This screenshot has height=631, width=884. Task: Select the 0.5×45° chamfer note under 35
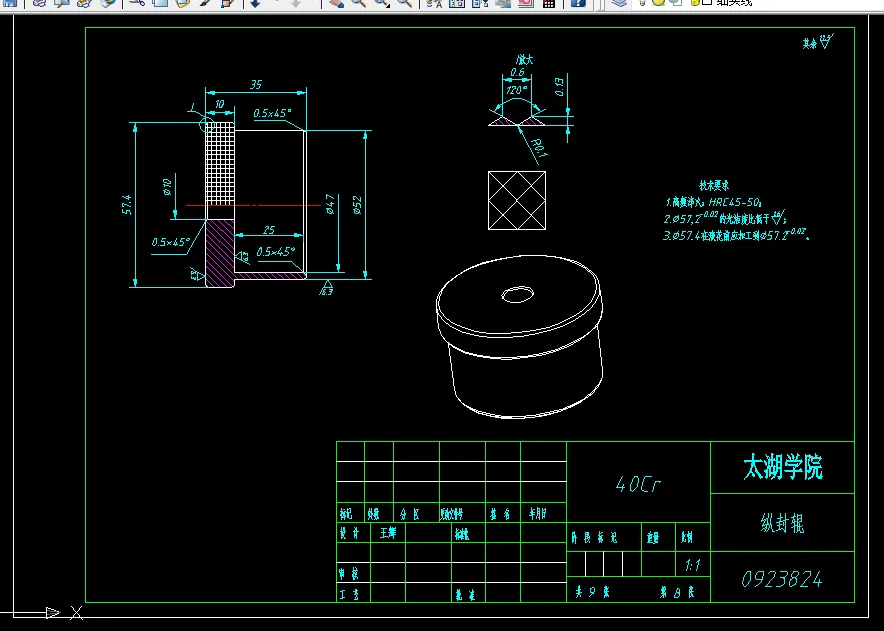272,113
